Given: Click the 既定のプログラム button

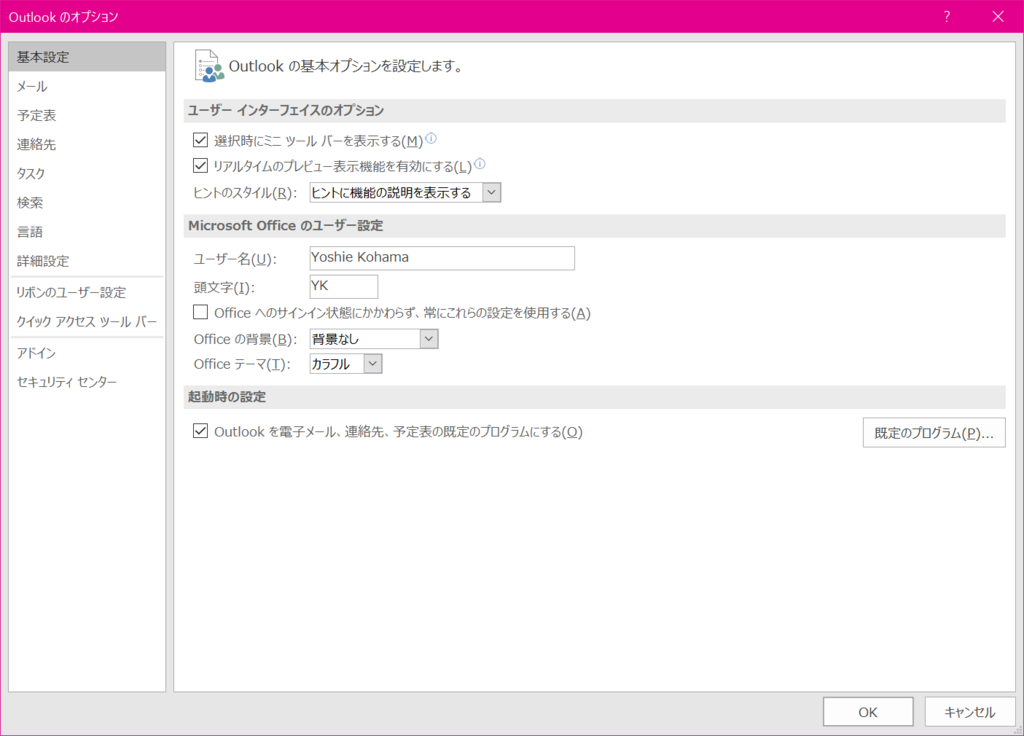Looking at the screenshot, I should pos(934,433).
